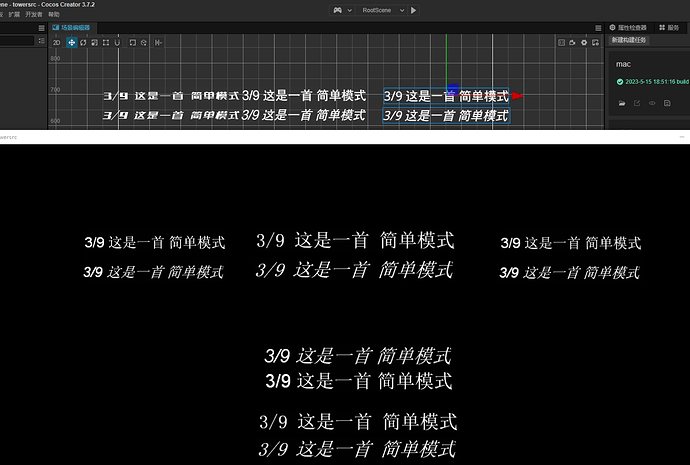
Task: Click the green build success status check
Action: [620, 82]
